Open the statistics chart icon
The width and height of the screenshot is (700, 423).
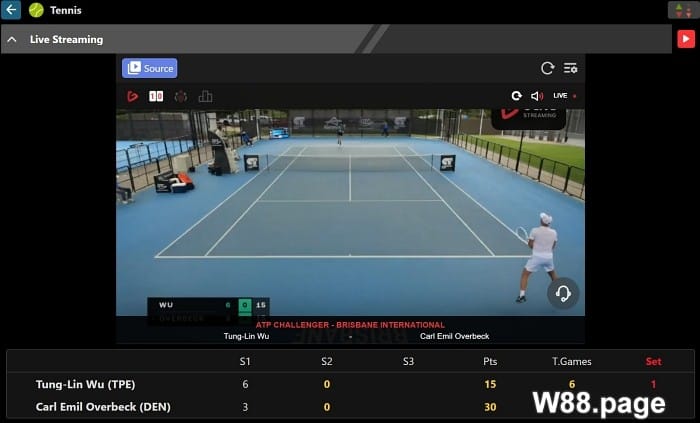pos(205,96)
